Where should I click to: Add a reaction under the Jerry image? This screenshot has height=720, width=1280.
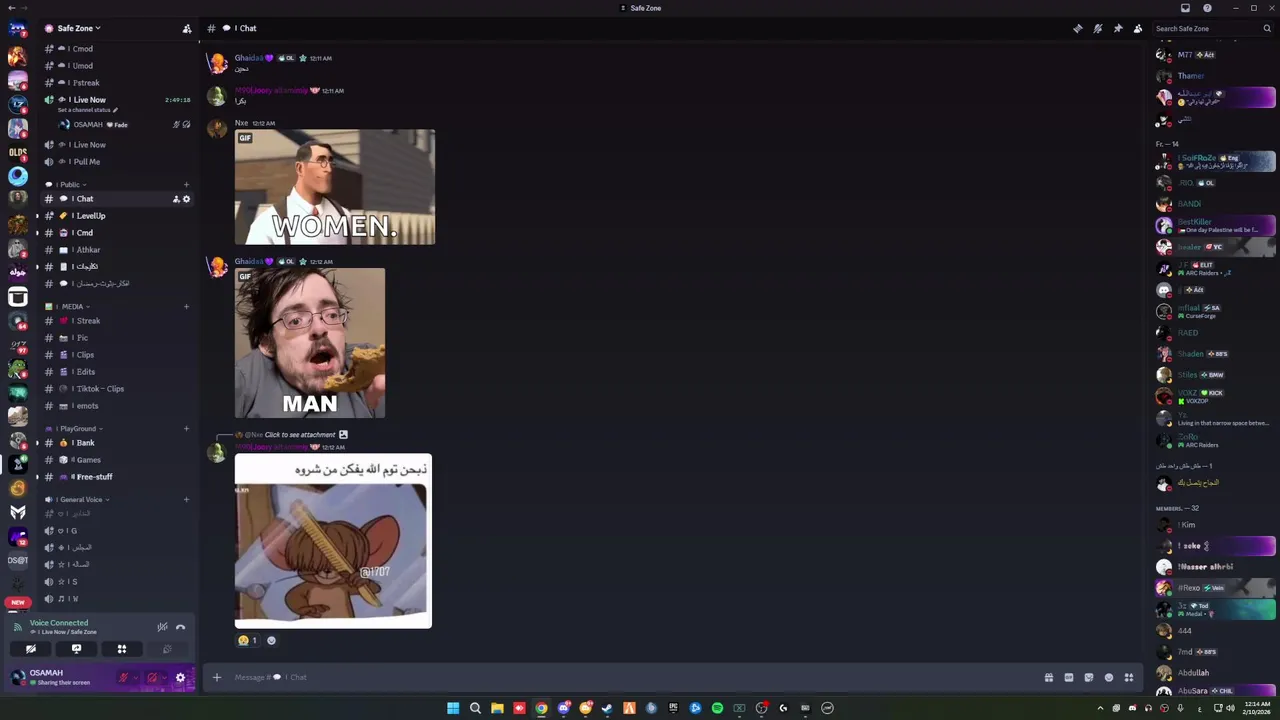(x=271, y=640)
